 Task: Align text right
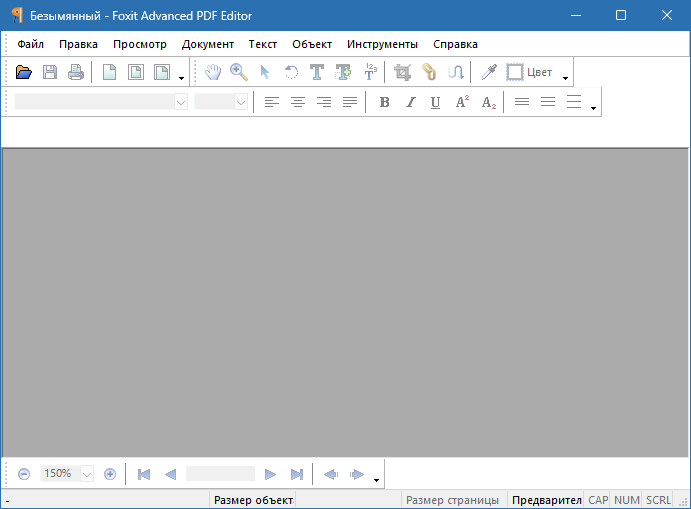324,102
